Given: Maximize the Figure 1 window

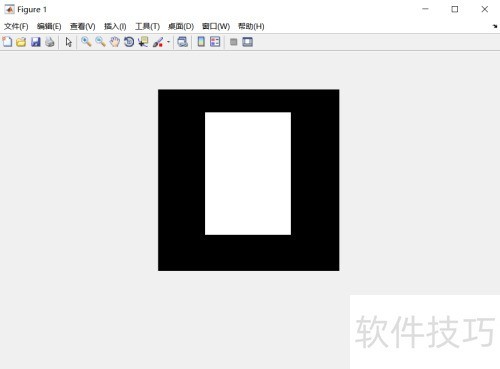Looking at the screenshot, I should pos(455,9).
